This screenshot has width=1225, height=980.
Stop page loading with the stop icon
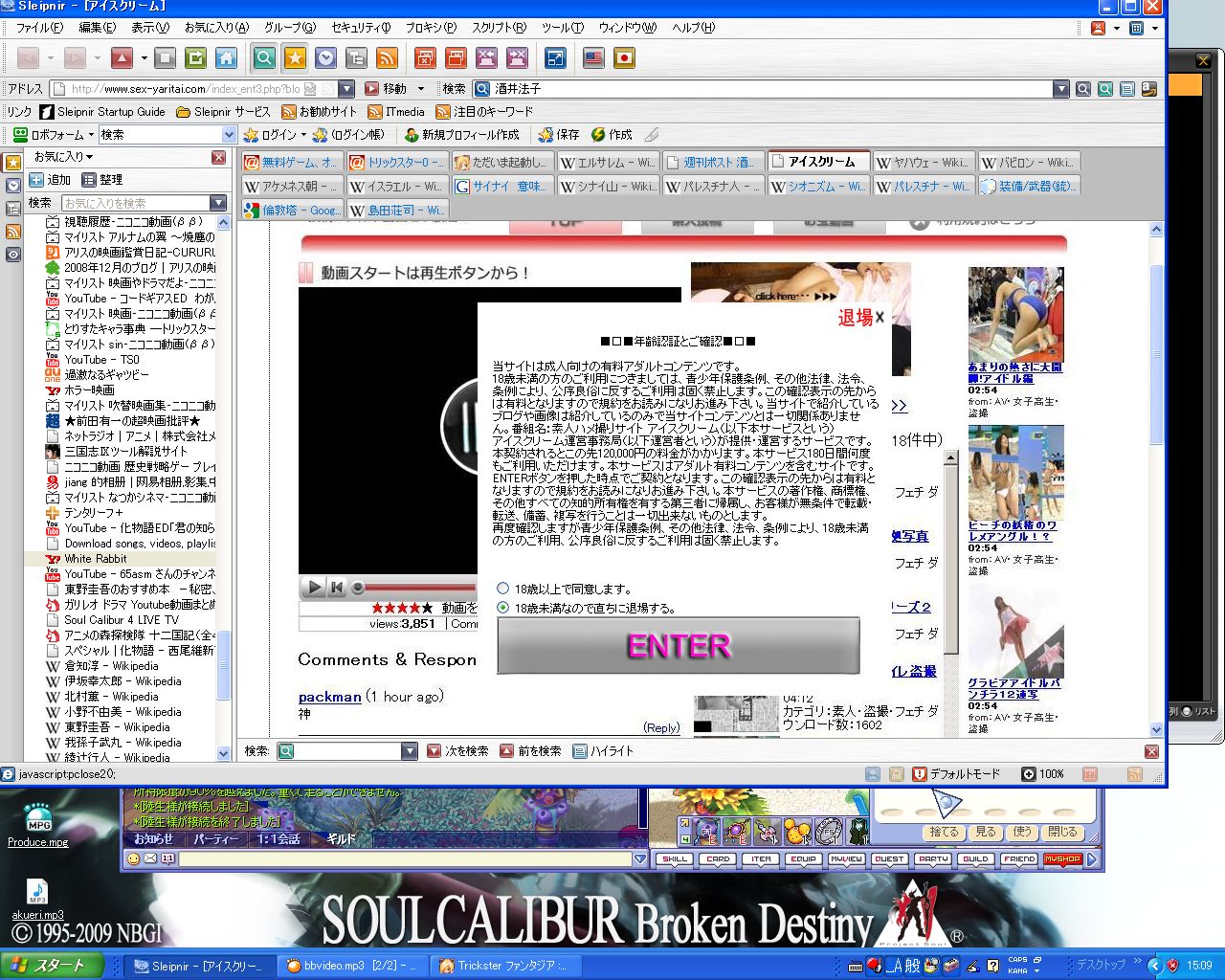166,58
